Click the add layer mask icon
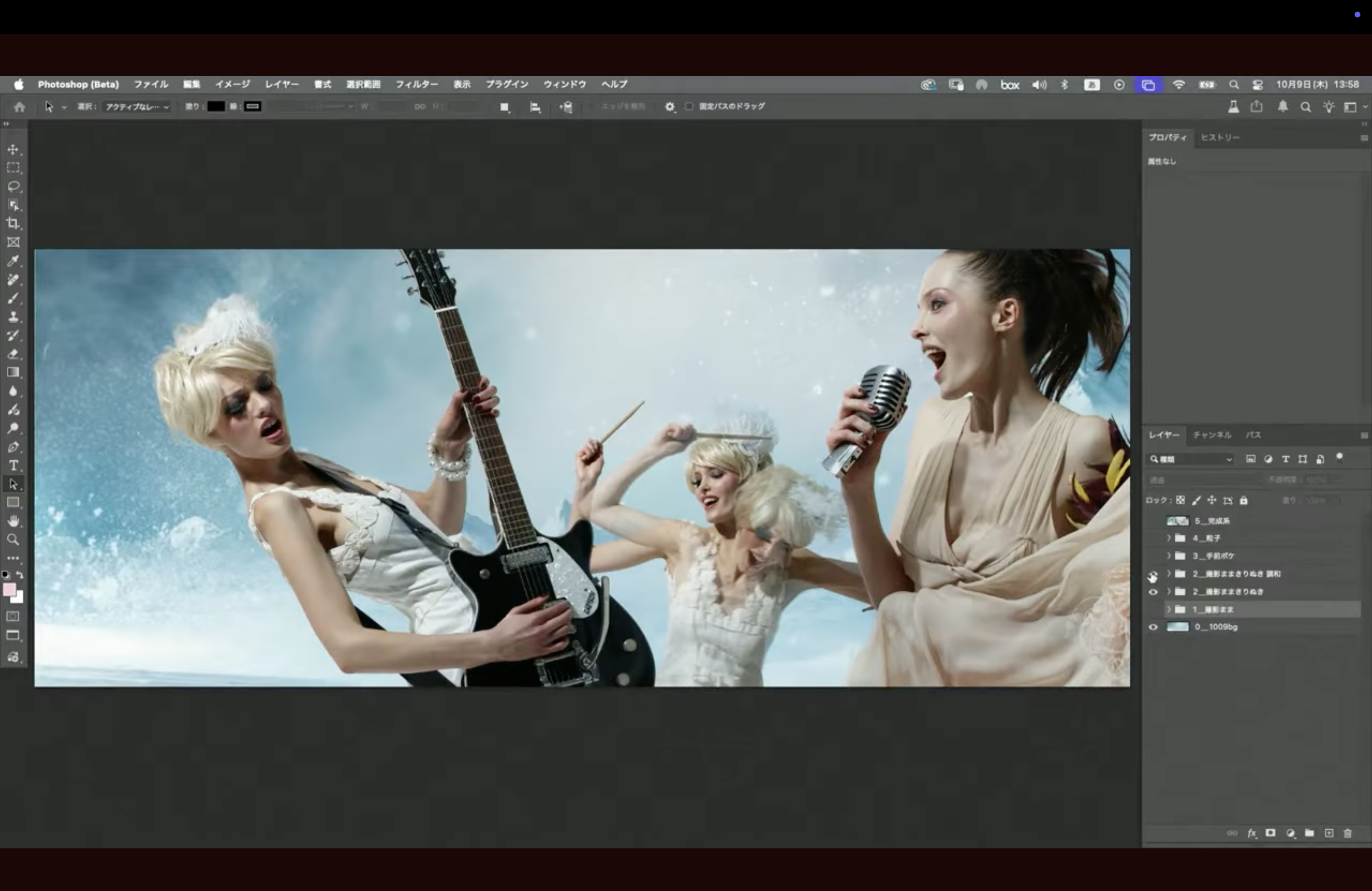Image resolution: width=1372 pixels, height=891 pixels. coord(1270,833)
